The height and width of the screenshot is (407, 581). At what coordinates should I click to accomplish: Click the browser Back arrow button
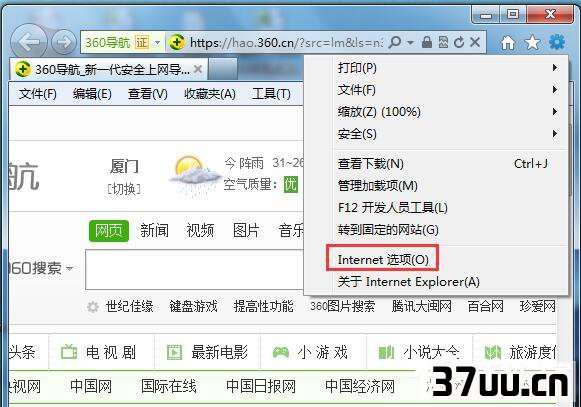tap(29, 42)
